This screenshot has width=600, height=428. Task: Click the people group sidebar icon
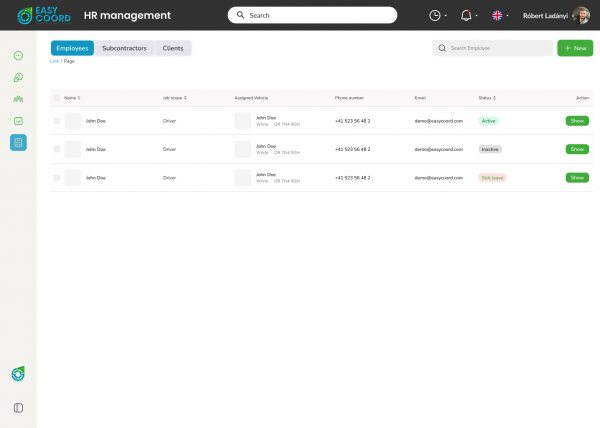[18, 99]
